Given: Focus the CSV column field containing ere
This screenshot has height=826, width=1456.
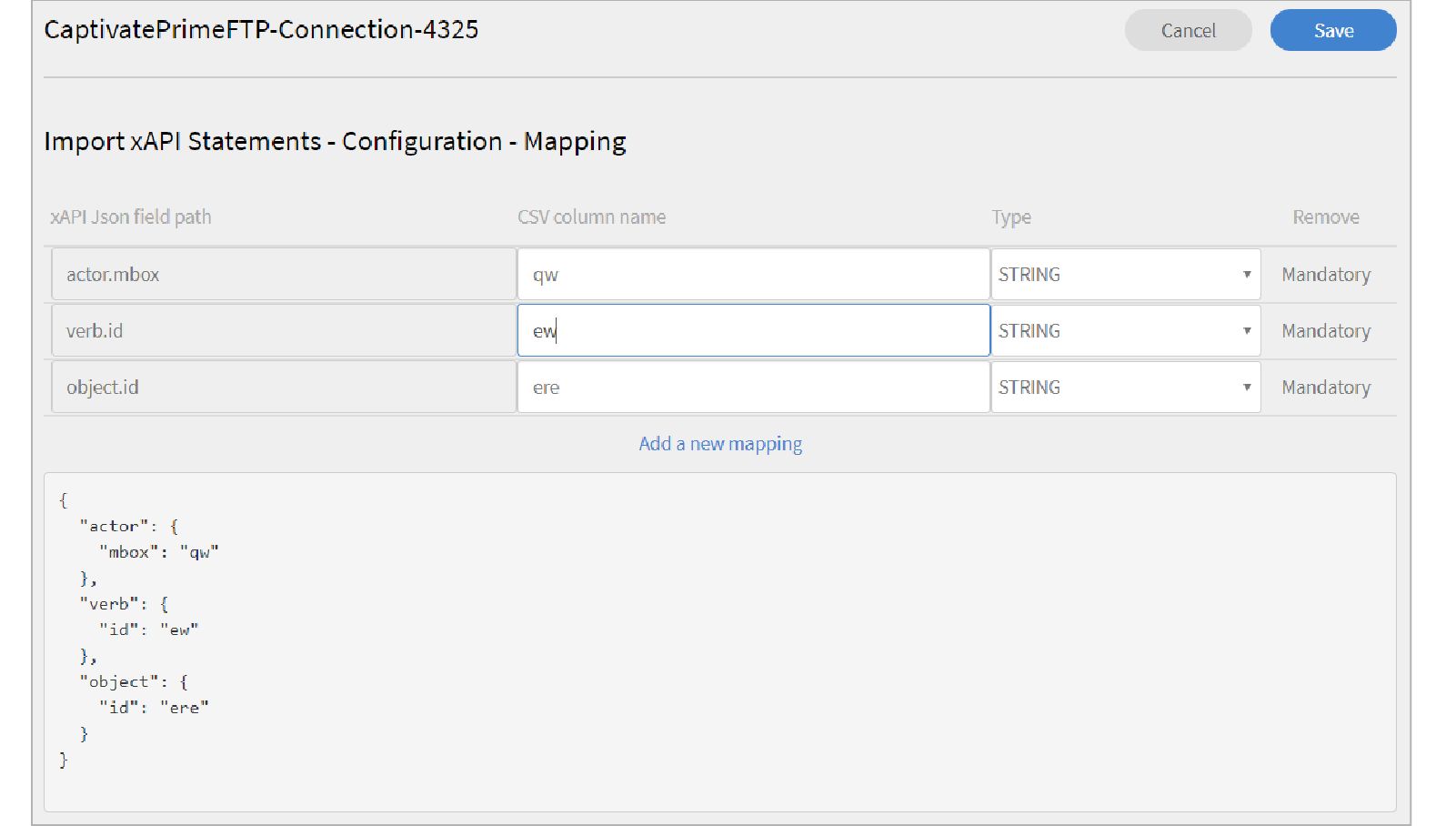Looking at the screenshot, I should click(x=754, y=388).
